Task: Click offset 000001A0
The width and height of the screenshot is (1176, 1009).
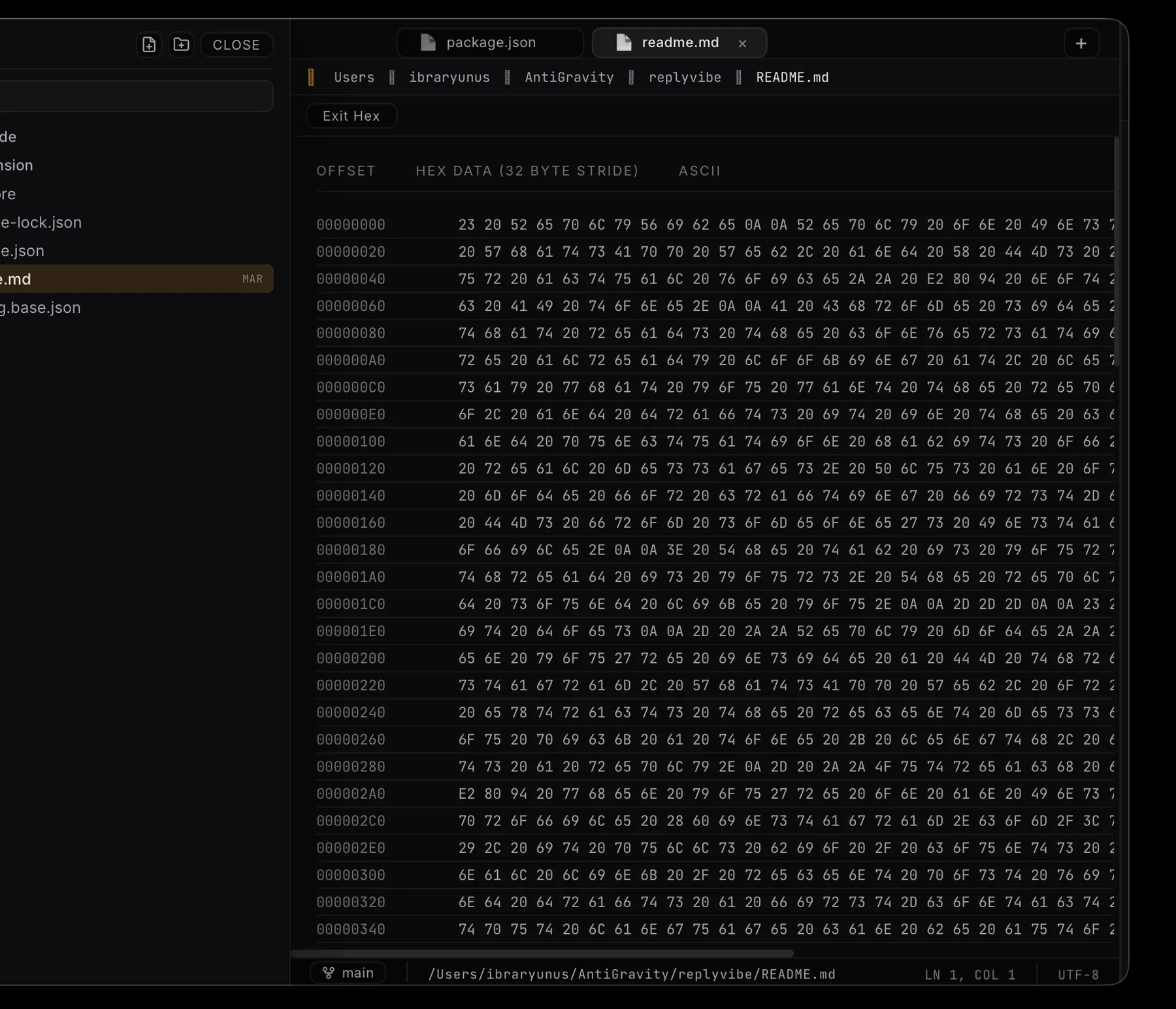Action: pos(351,577)
